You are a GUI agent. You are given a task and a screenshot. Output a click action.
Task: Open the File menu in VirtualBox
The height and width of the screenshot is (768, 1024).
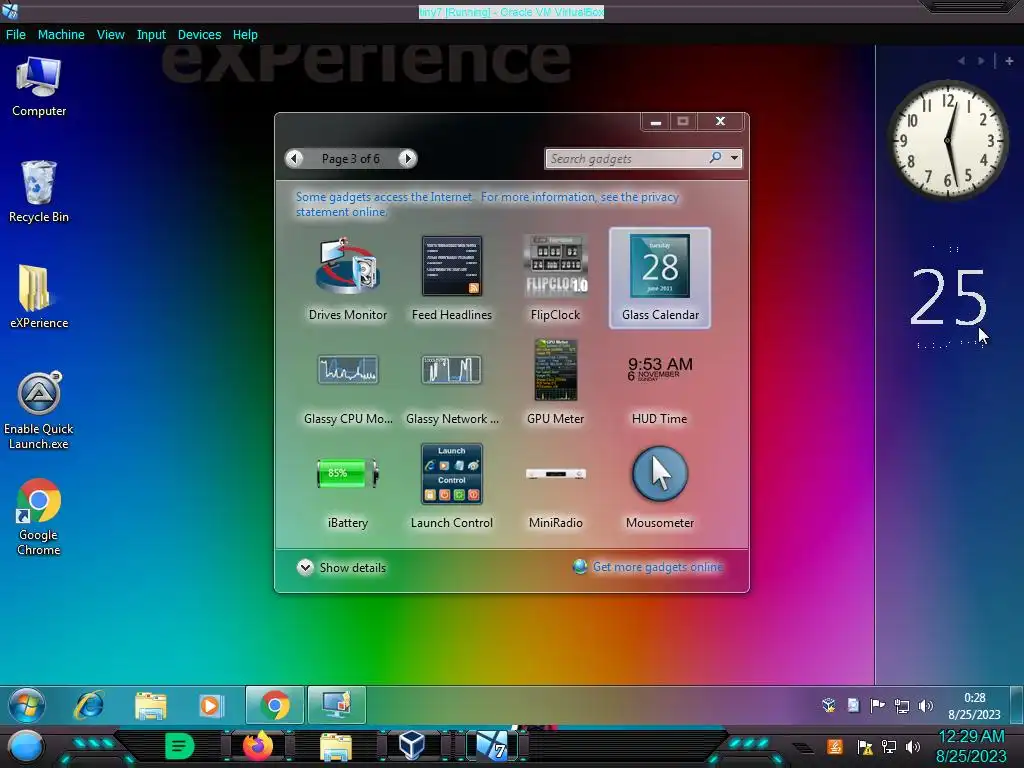(x=16, y=35)
